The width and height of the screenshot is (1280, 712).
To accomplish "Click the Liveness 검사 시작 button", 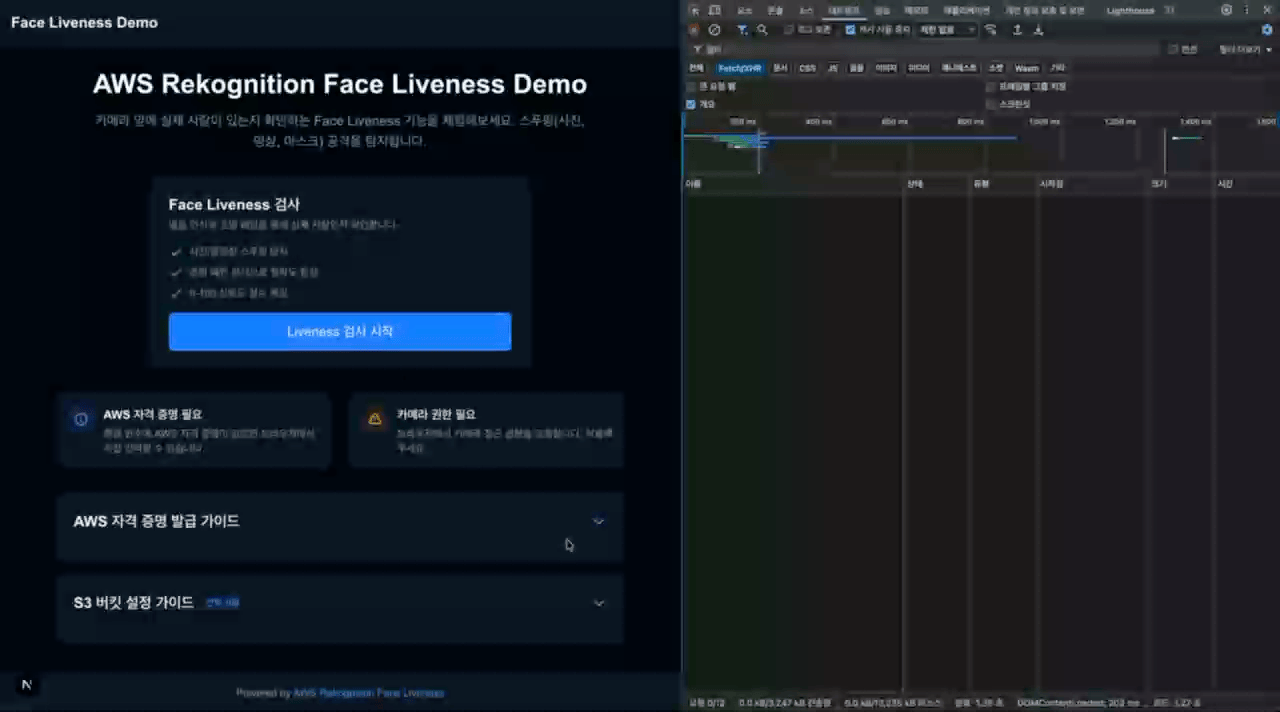I will (340, 331).
